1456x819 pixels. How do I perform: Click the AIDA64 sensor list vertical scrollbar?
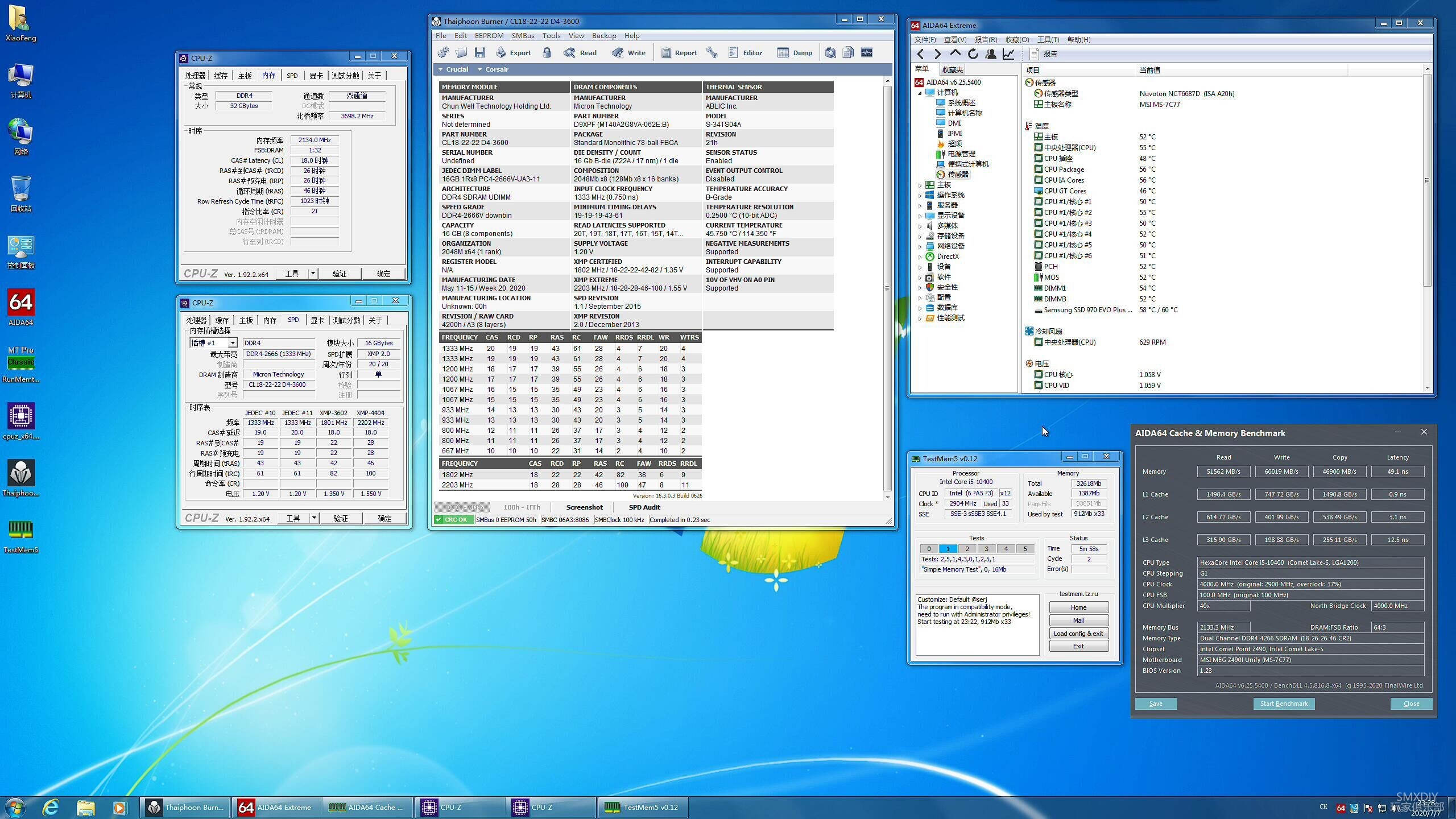click(1427, 227)
